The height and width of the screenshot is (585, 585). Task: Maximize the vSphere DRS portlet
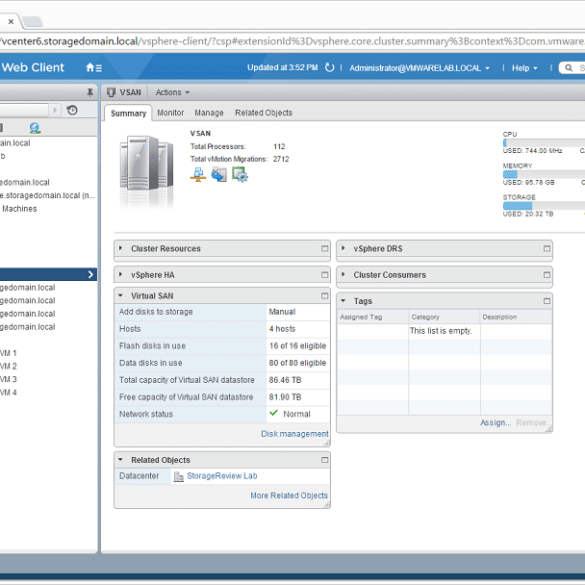pos(547,248)
